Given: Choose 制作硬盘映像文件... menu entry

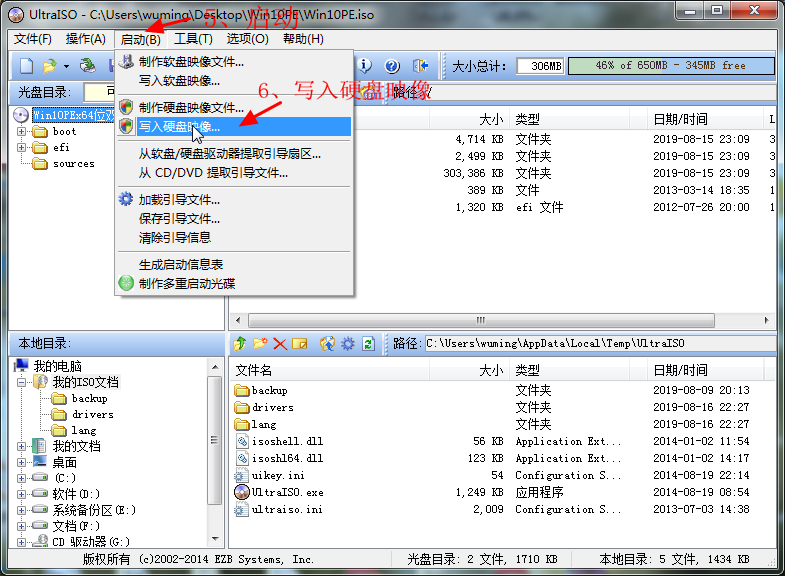Looking at the screenshot, I should coord(234,107).
